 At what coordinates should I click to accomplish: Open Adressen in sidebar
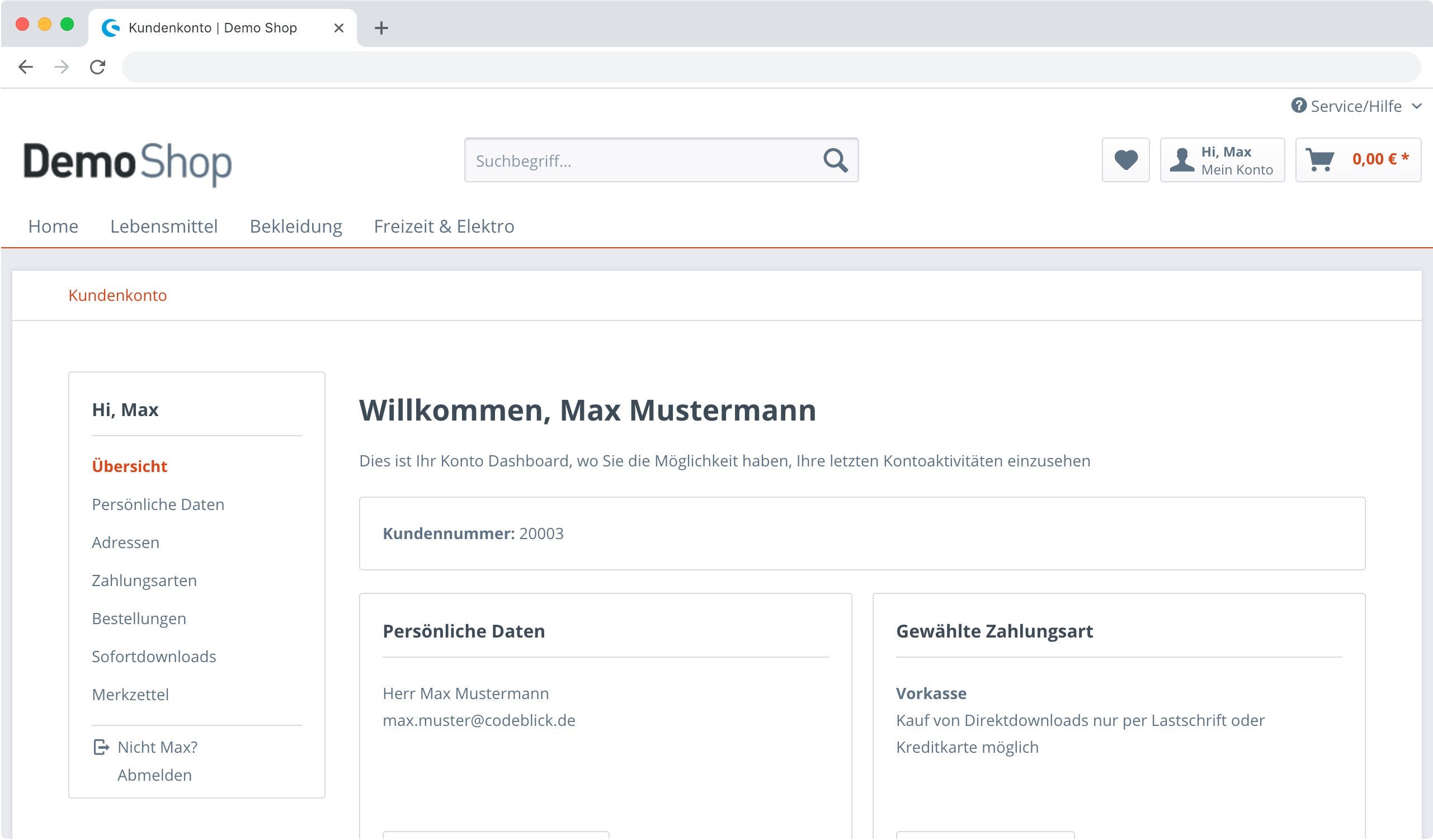126,542
